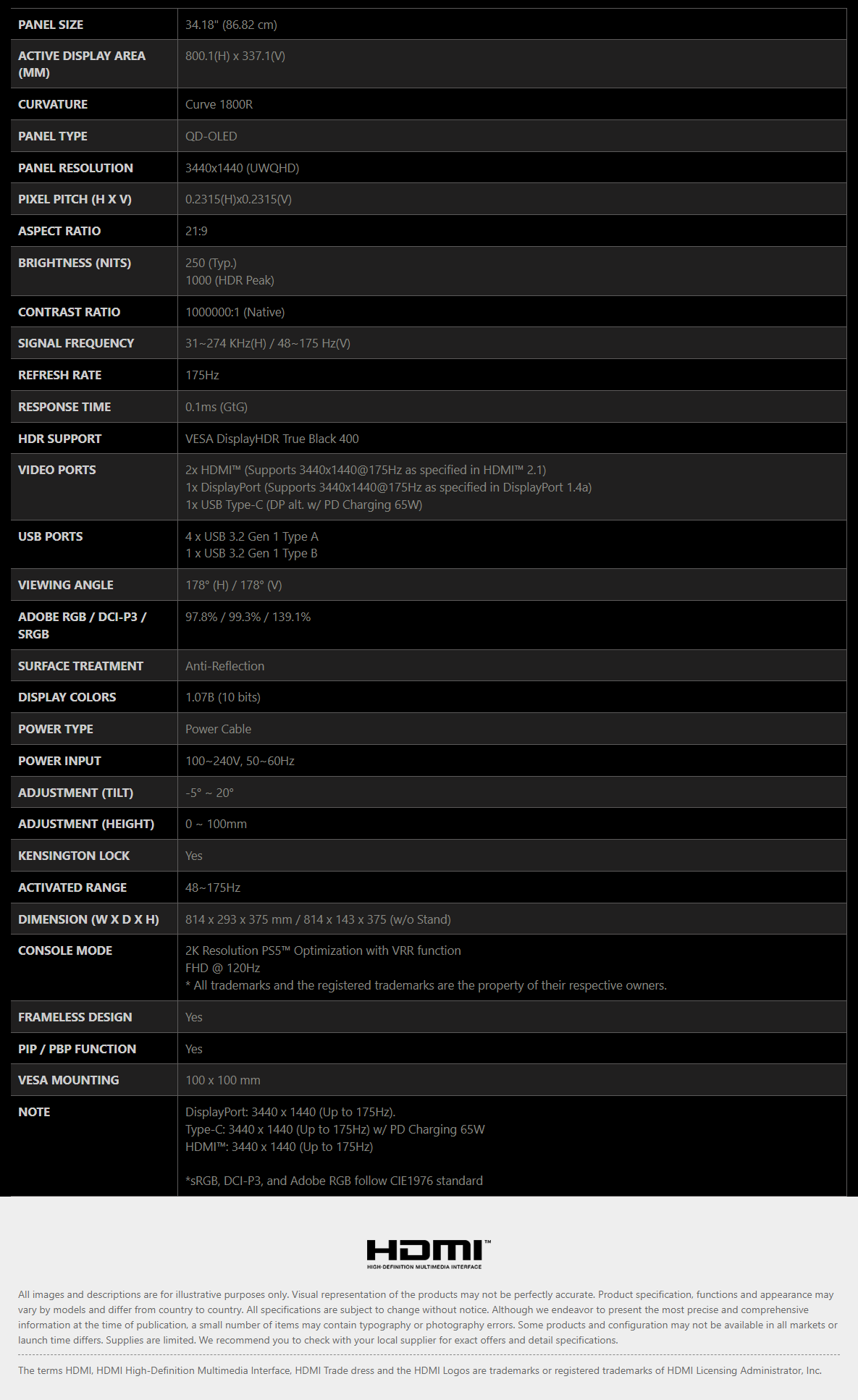This screenshot has width=858, height=1400.
Task: Click the HDMI logo
Action: (428, 1253)
